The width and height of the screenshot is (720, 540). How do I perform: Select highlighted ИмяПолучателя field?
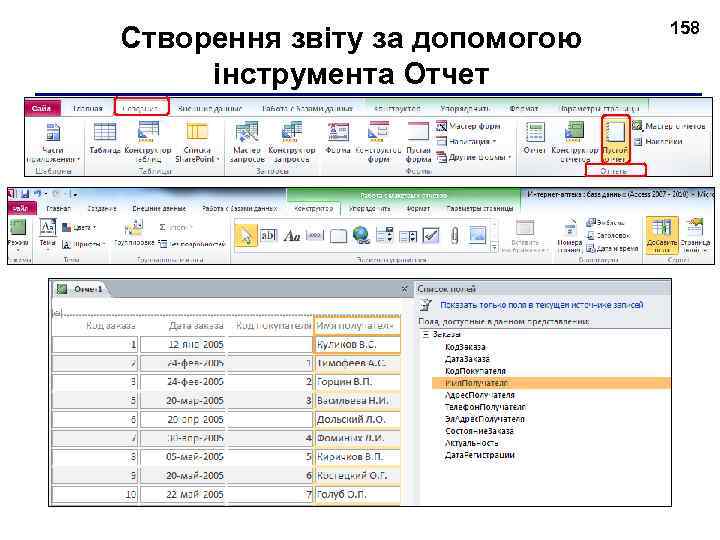click(551, 383)
